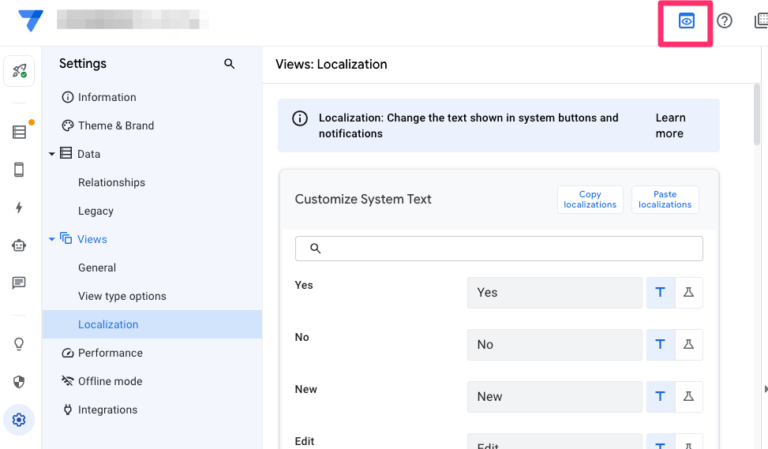
Task: Open the Views phone icon in sidebar
Action: pyautogui.click(x=19, y=169)
